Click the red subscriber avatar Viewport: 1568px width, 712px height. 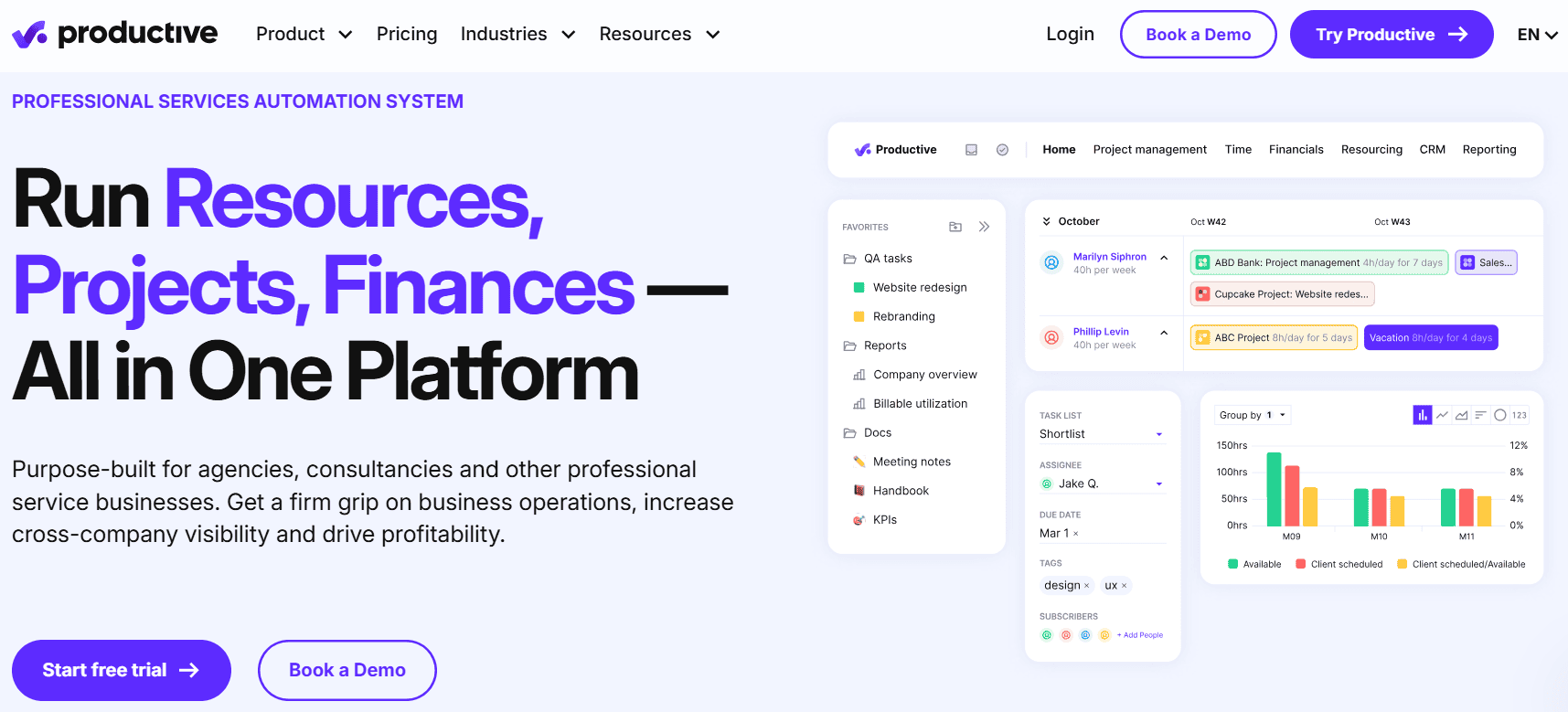(1066, 635)
